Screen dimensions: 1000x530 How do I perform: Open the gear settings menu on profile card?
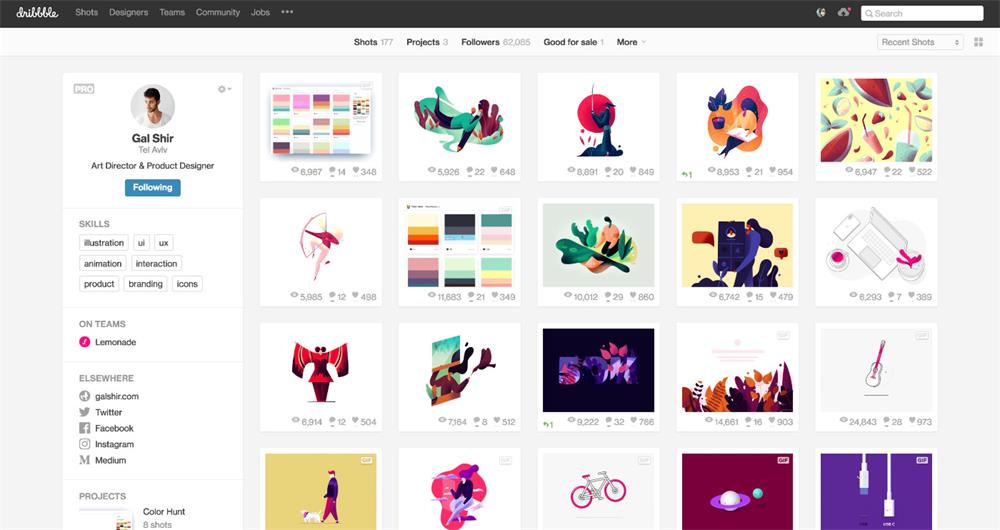coord(224,89)
